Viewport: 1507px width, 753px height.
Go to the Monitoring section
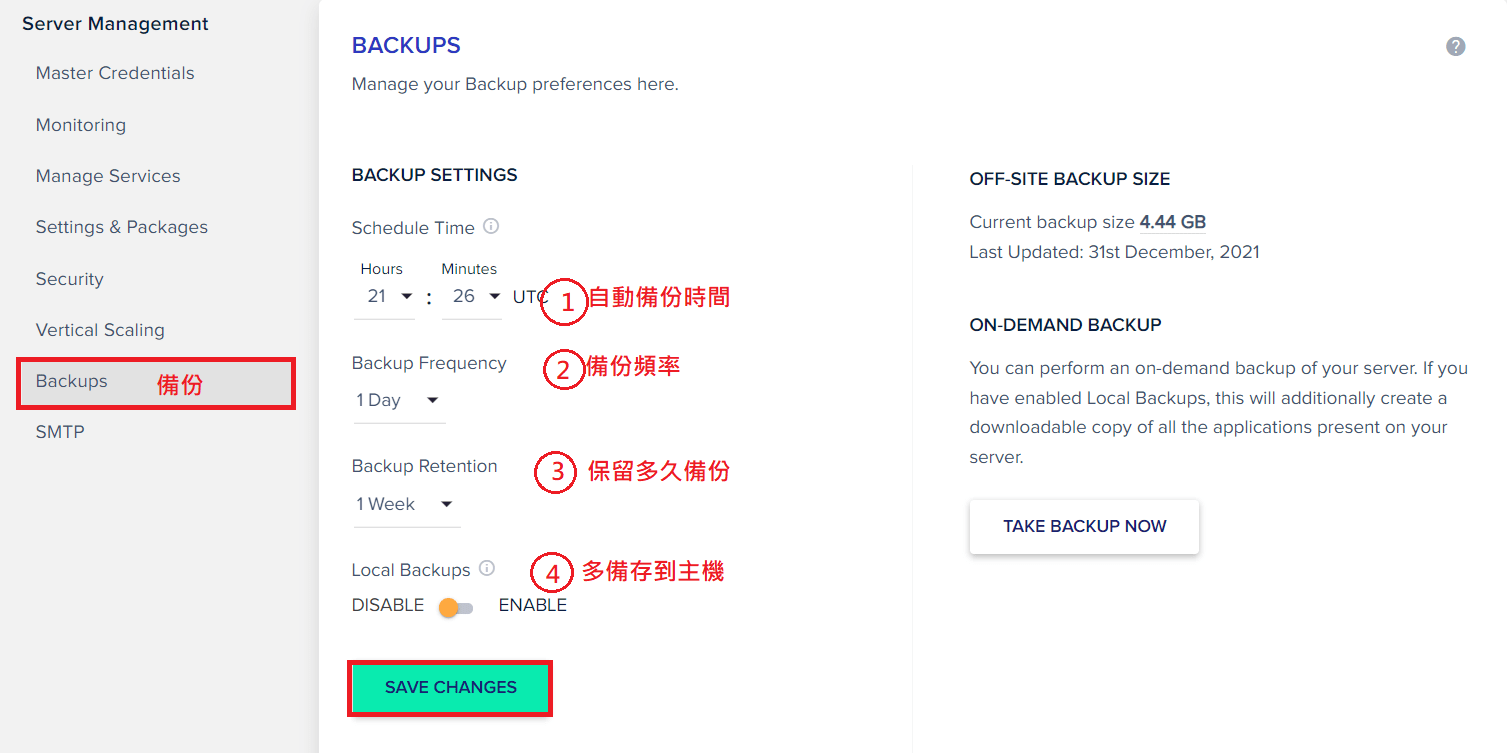(x=81, y=125)
